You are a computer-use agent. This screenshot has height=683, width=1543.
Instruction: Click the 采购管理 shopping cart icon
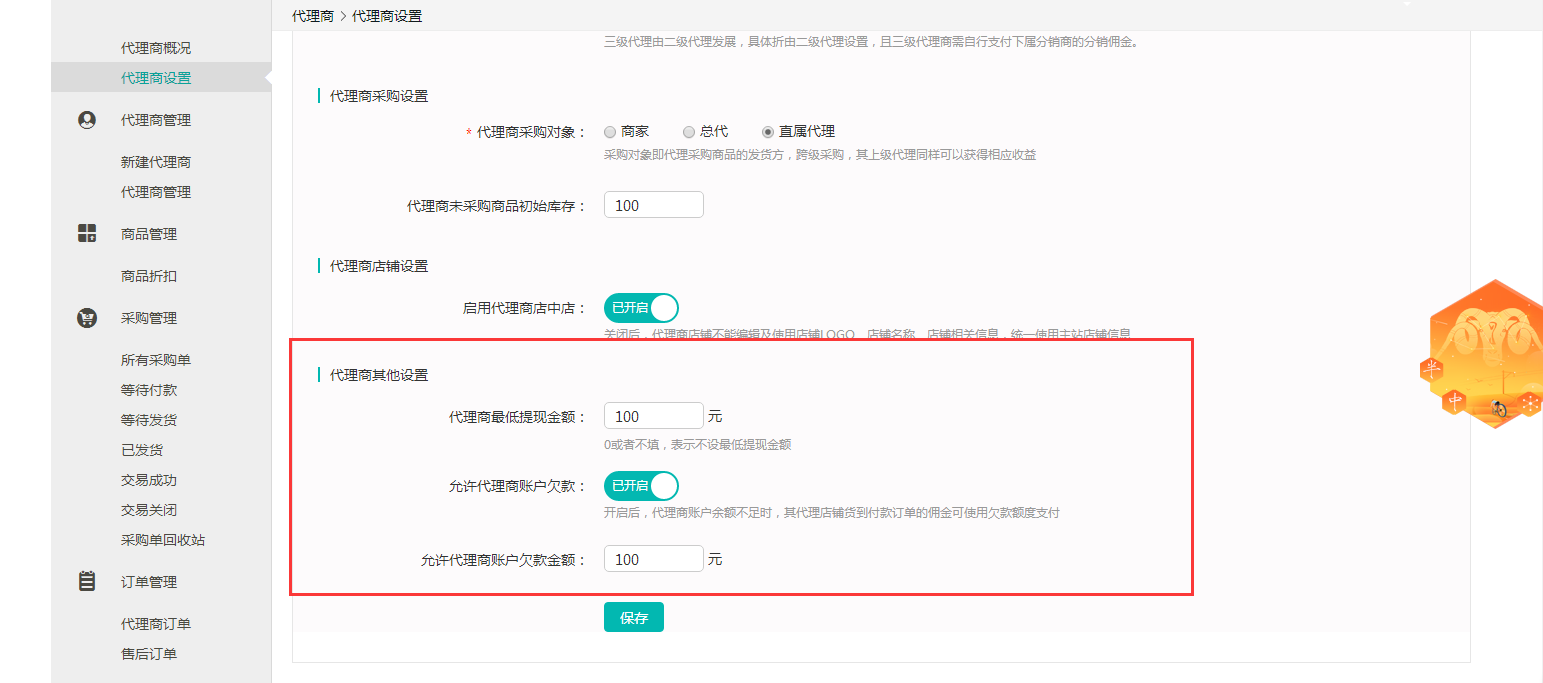pyautogui.click(x=87, y=318)
